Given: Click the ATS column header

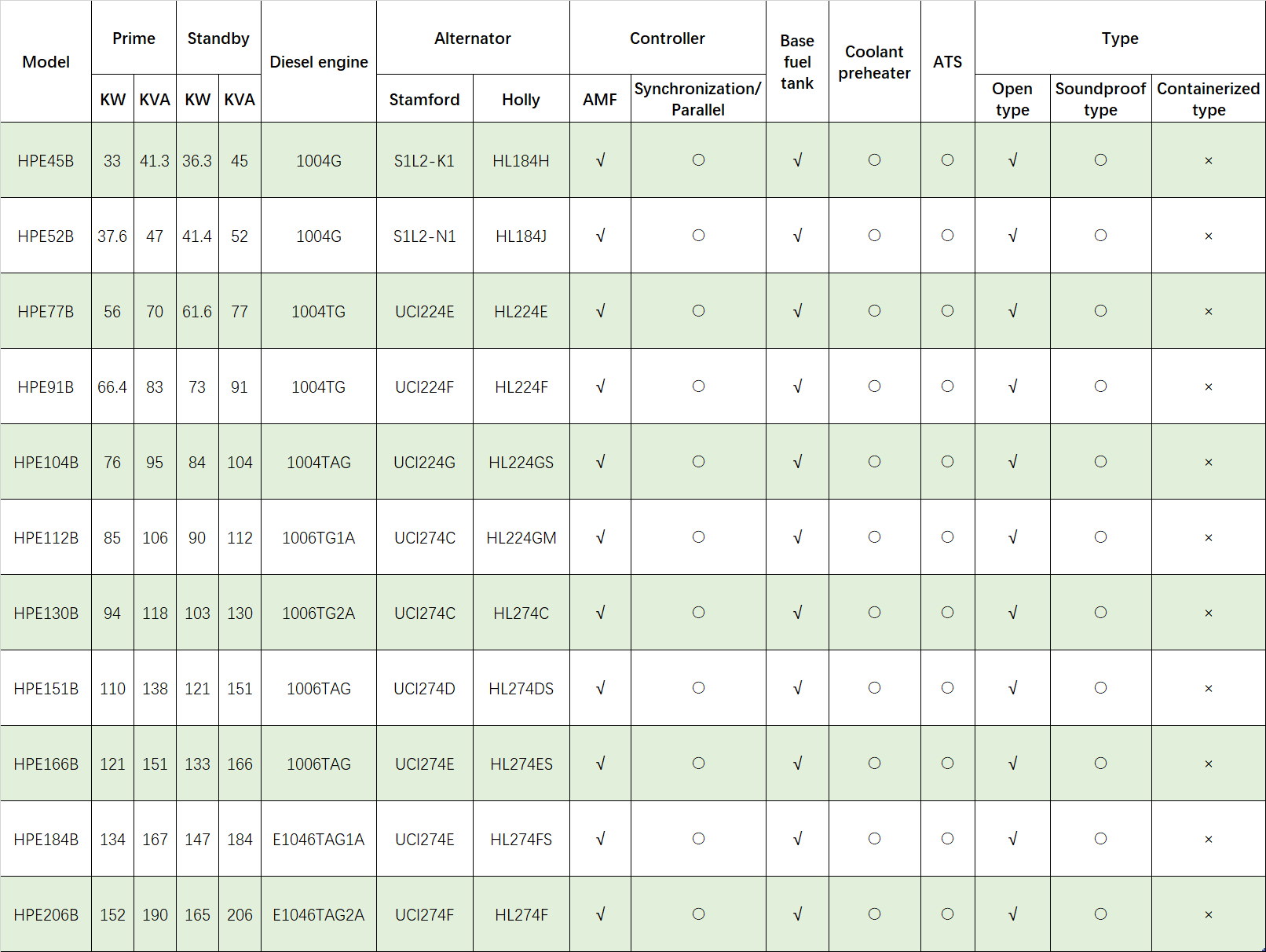Looking at the screenshot, I should [947, 61].
